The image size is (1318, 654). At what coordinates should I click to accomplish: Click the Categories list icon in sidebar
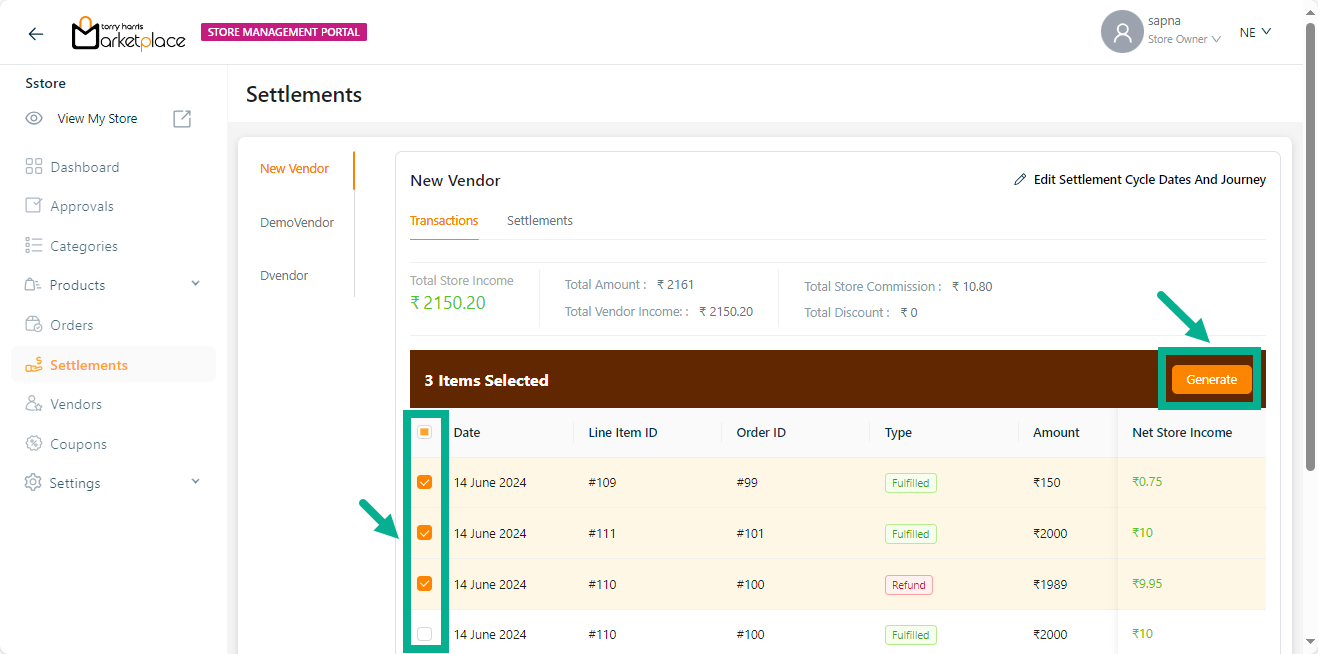point(34,246)
